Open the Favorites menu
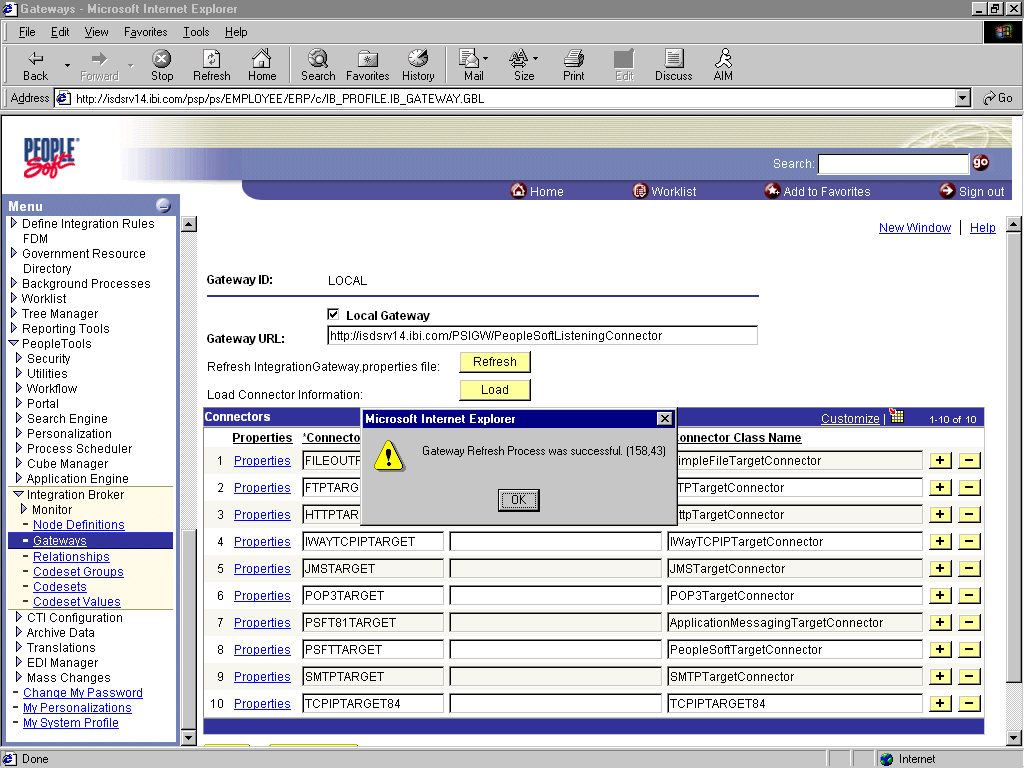 click(146, 32)
